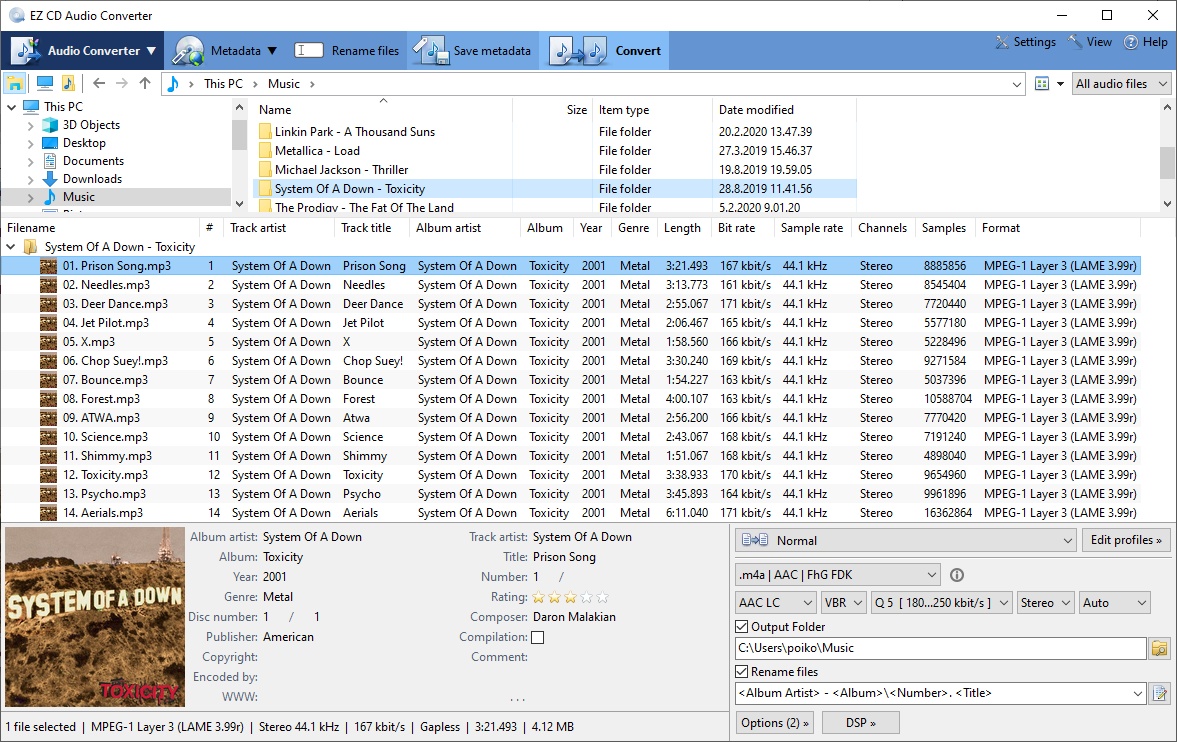Open the VBR bitrate mode dropdown

click(841, 602)
